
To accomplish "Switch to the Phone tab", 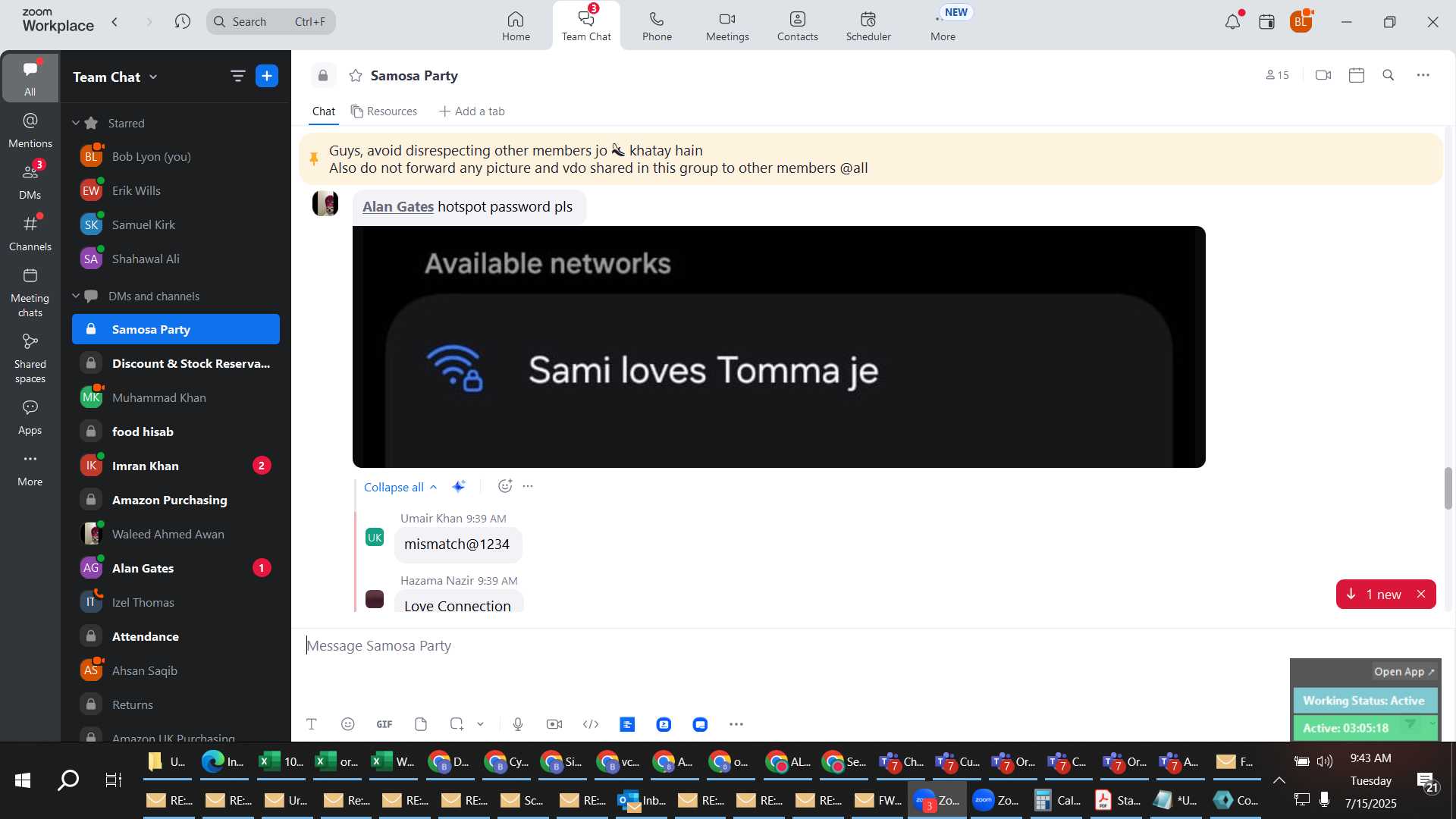I will click(x=657, y=26).
